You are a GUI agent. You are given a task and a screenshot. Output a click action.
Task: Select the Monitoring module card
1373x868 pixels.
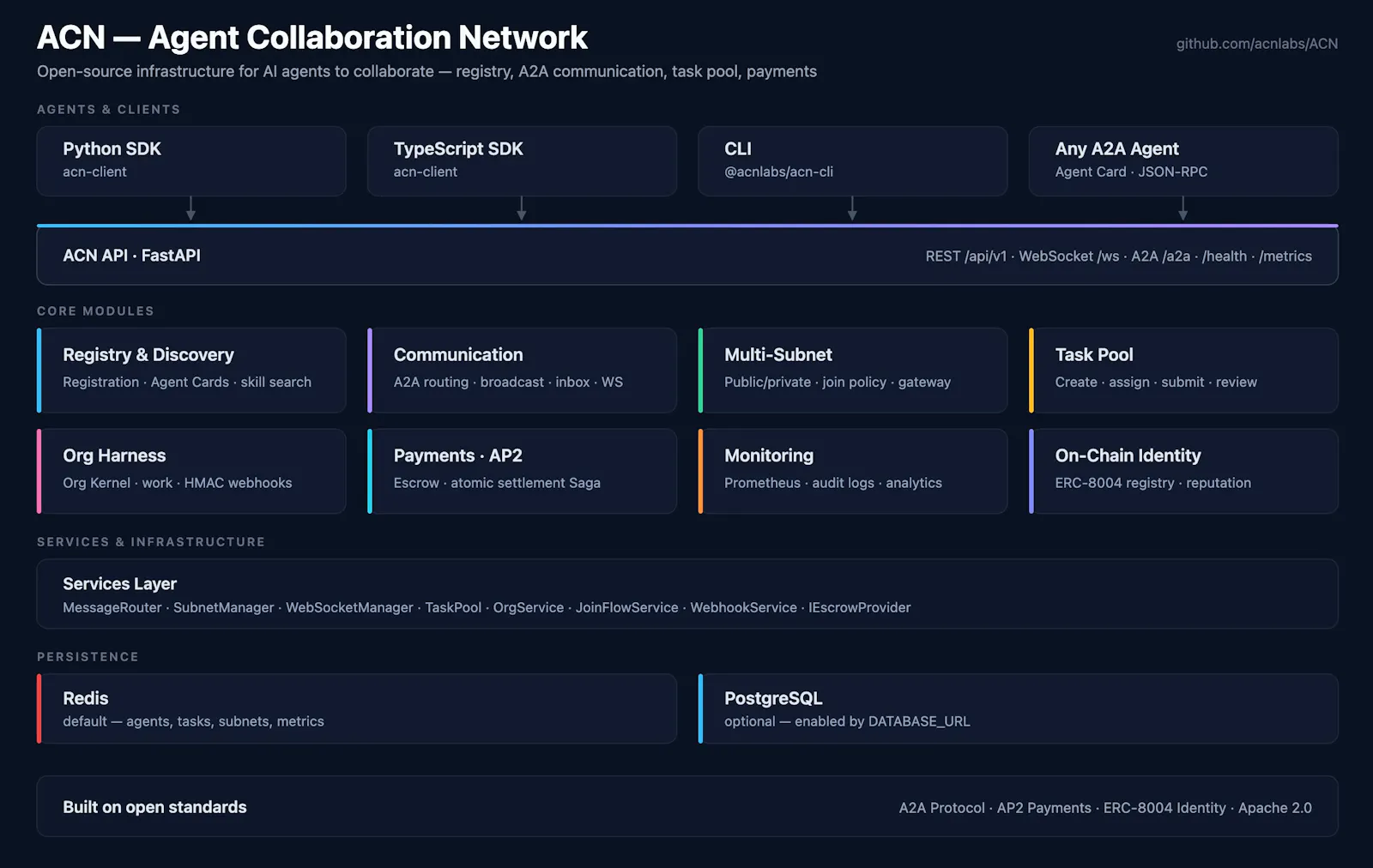852,472
